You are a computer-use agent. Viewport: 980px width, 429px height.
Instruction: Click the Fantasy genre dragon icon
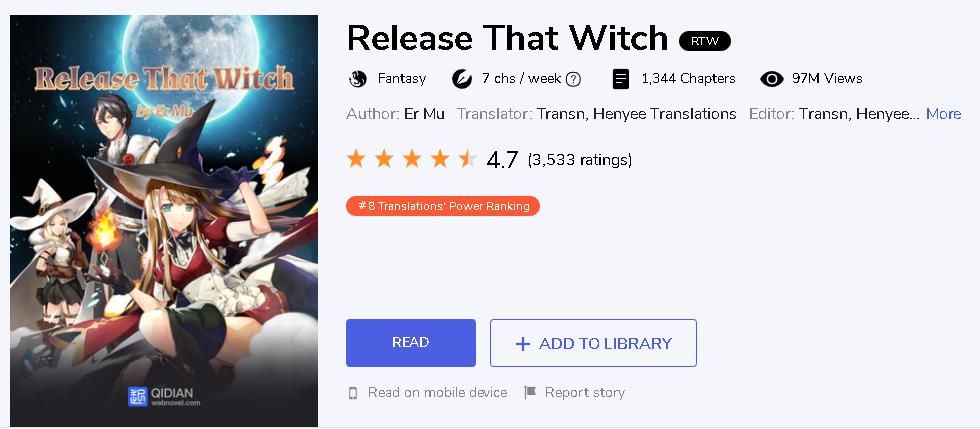click(358, 79)
